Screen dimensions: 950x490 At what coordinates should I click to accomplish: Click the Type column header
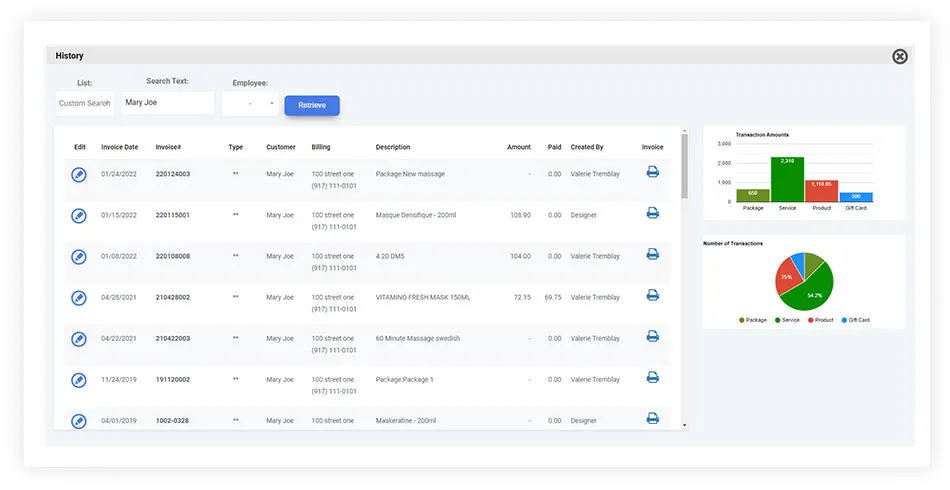pyautogui.click(x=236, y=147)
